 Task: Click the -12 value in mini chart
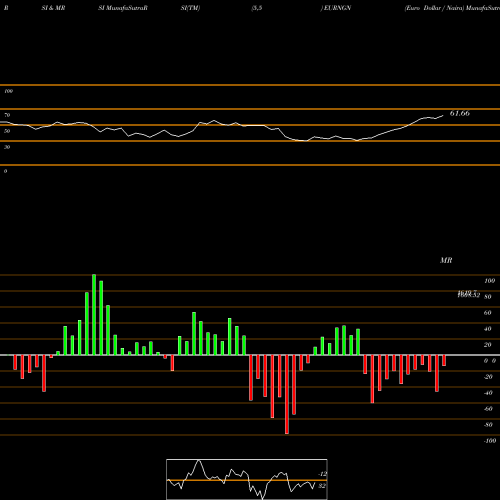[322, 474]
